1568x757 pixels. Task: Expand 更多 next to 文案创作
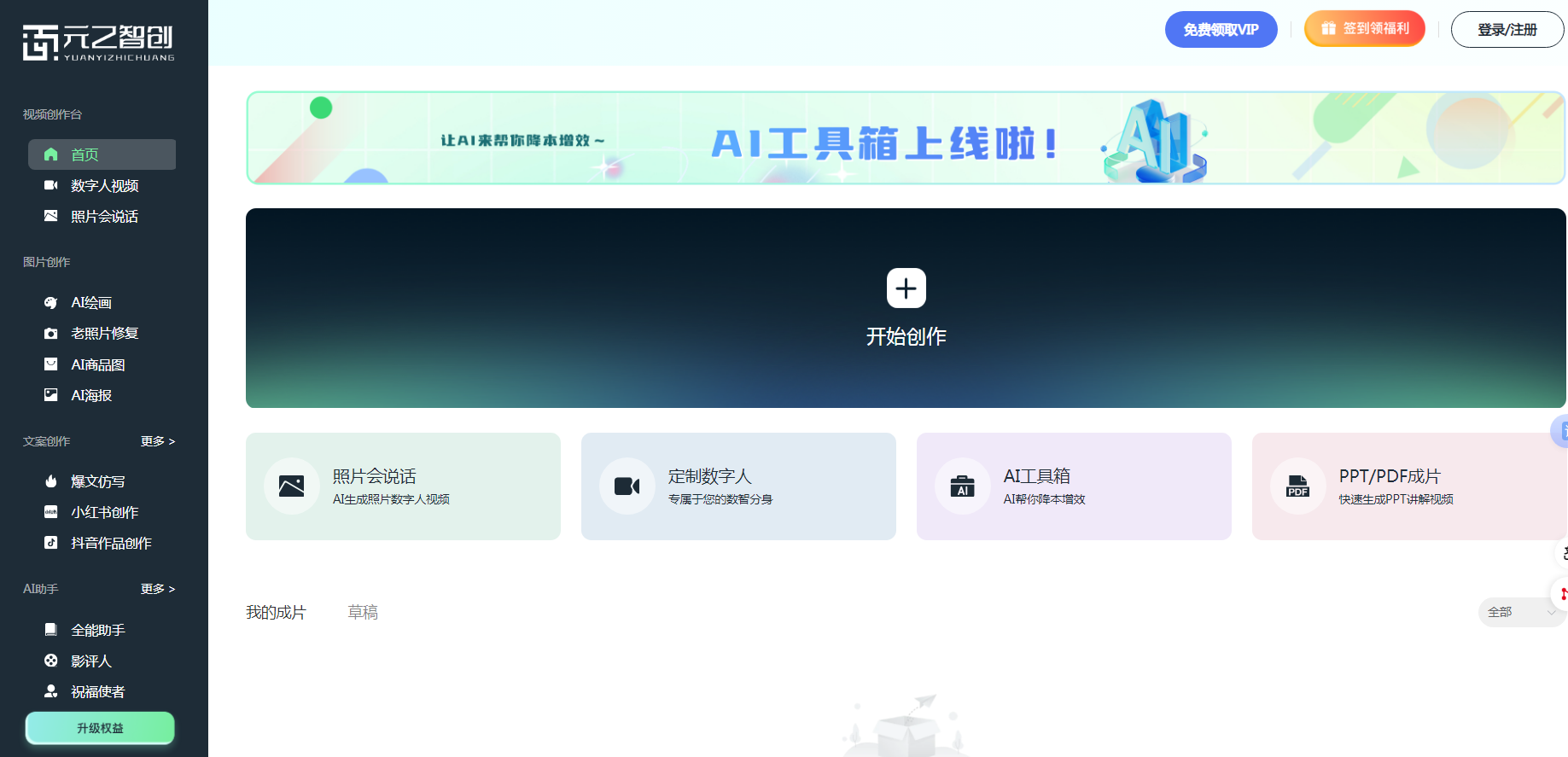[x=158, y=441]
